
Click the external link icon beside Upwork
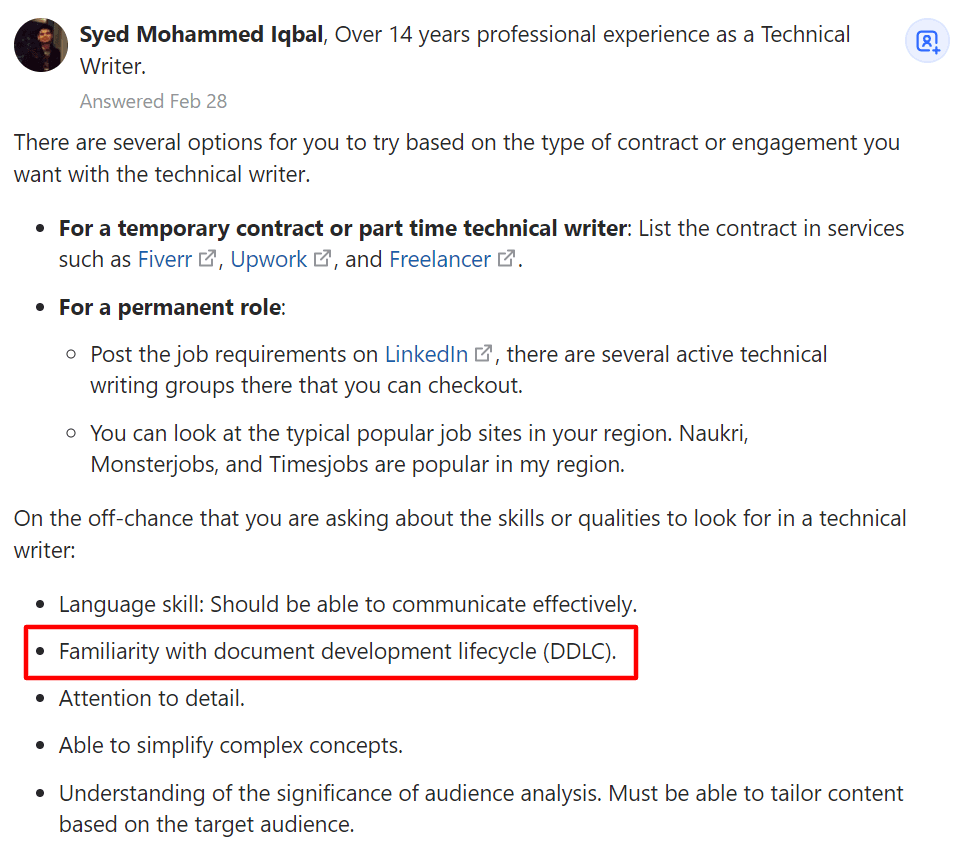pyautogui.click(x=322, y=259)
